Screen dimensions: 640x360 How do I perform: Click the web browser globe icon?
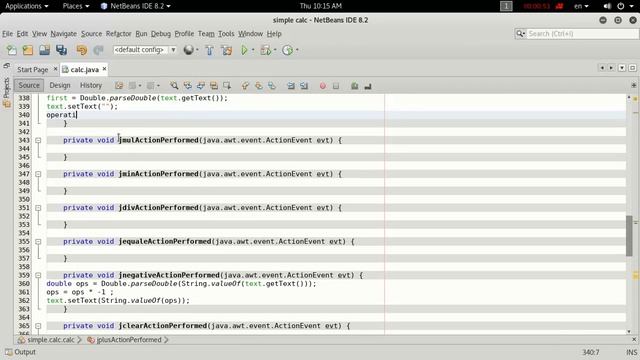click(x=188, y=50)
